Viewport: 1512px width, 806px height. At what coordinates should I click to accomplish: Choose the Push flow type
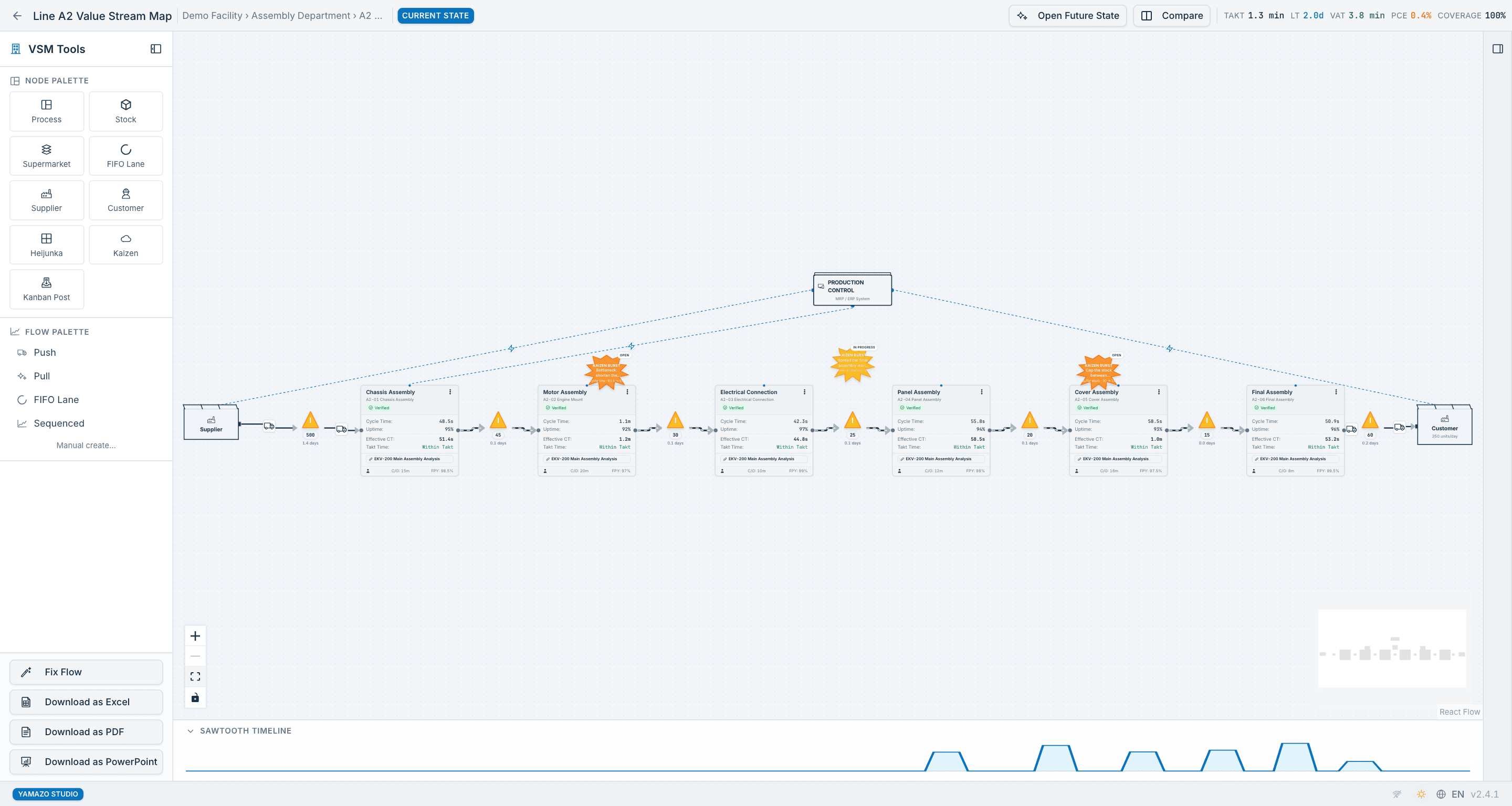click(x=45, y=353)
